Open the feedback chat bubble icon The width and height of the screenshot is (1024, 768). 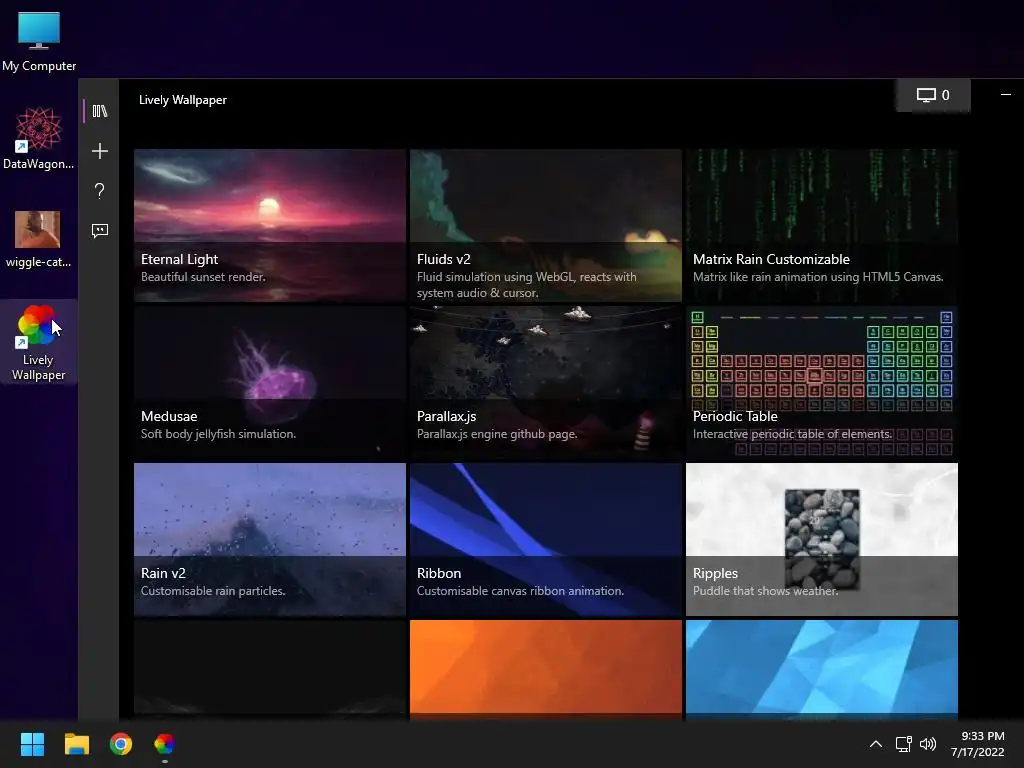pyautogui.click(x=99, y=231)
